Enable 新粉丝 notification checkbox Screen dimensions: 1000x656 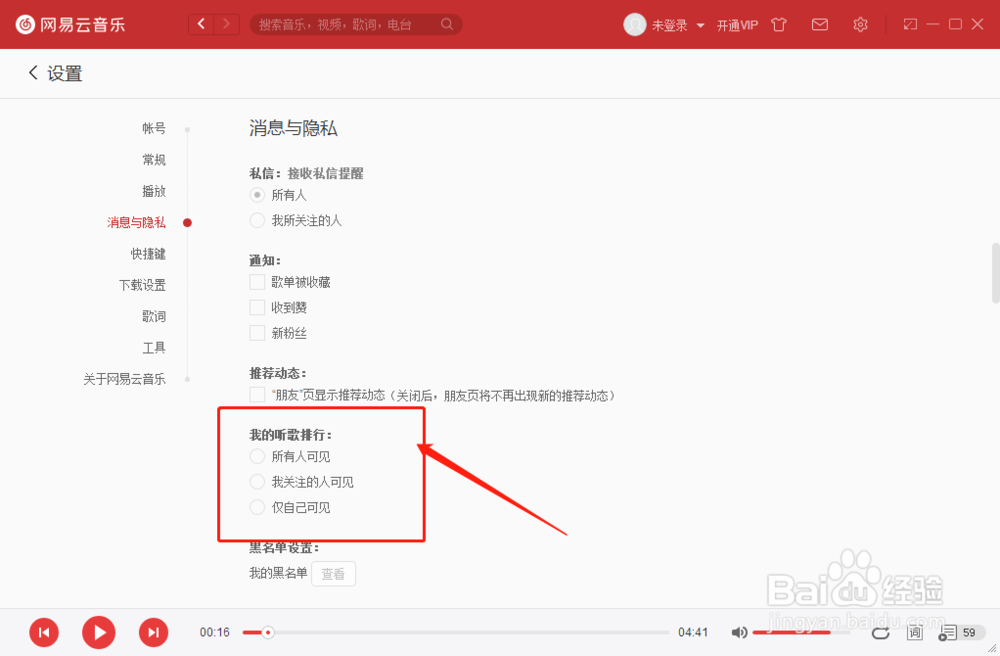click(257, 333)
